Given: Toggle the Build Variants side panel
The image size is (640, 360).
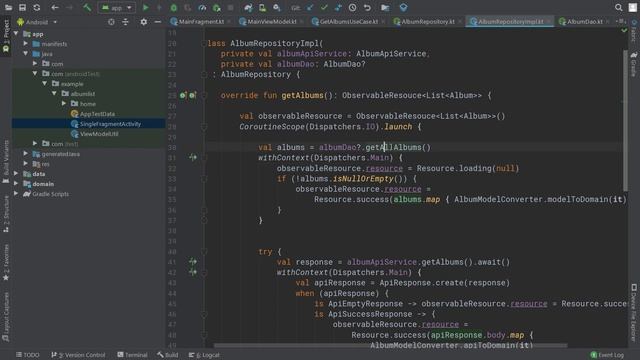Looking at the screenshot, I should coord(6,162).
